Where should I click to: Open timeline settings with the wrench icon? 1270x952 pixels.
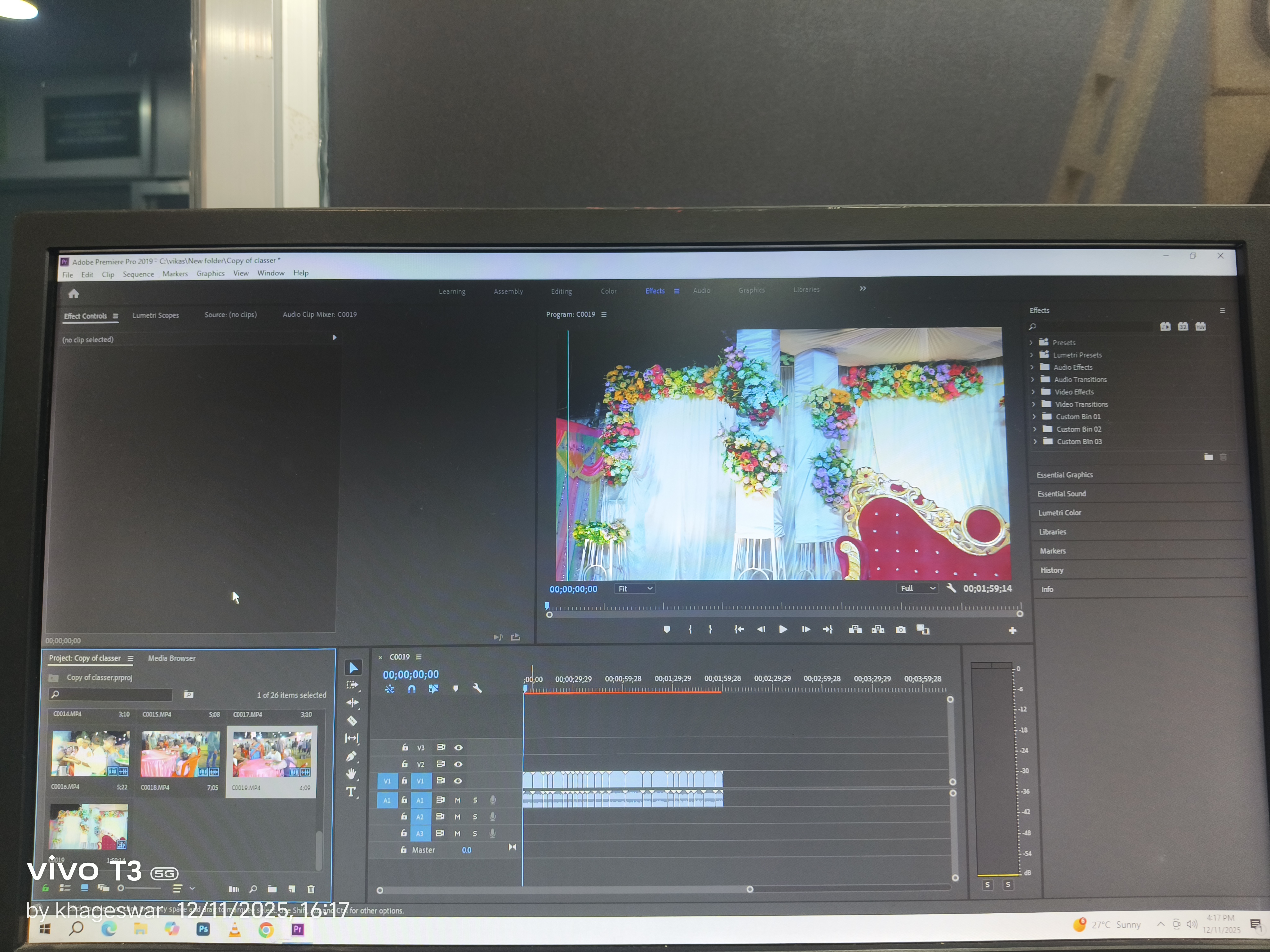click(x=477, y=688)
